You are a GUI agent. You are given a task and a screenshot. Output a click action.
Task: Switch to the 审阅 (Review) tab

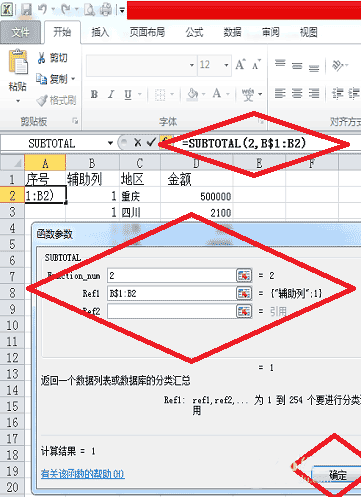pos(270,32)
